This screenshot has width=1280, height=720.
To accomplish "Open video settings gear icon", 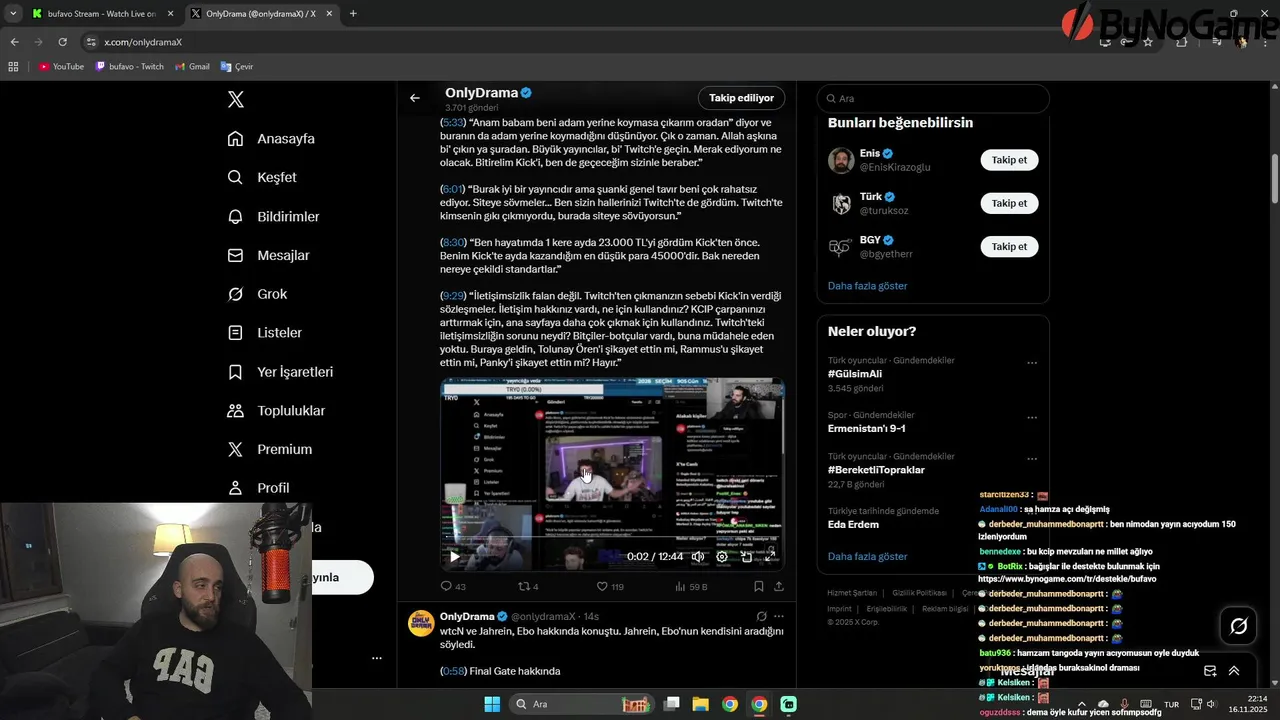I will (722, 557).
